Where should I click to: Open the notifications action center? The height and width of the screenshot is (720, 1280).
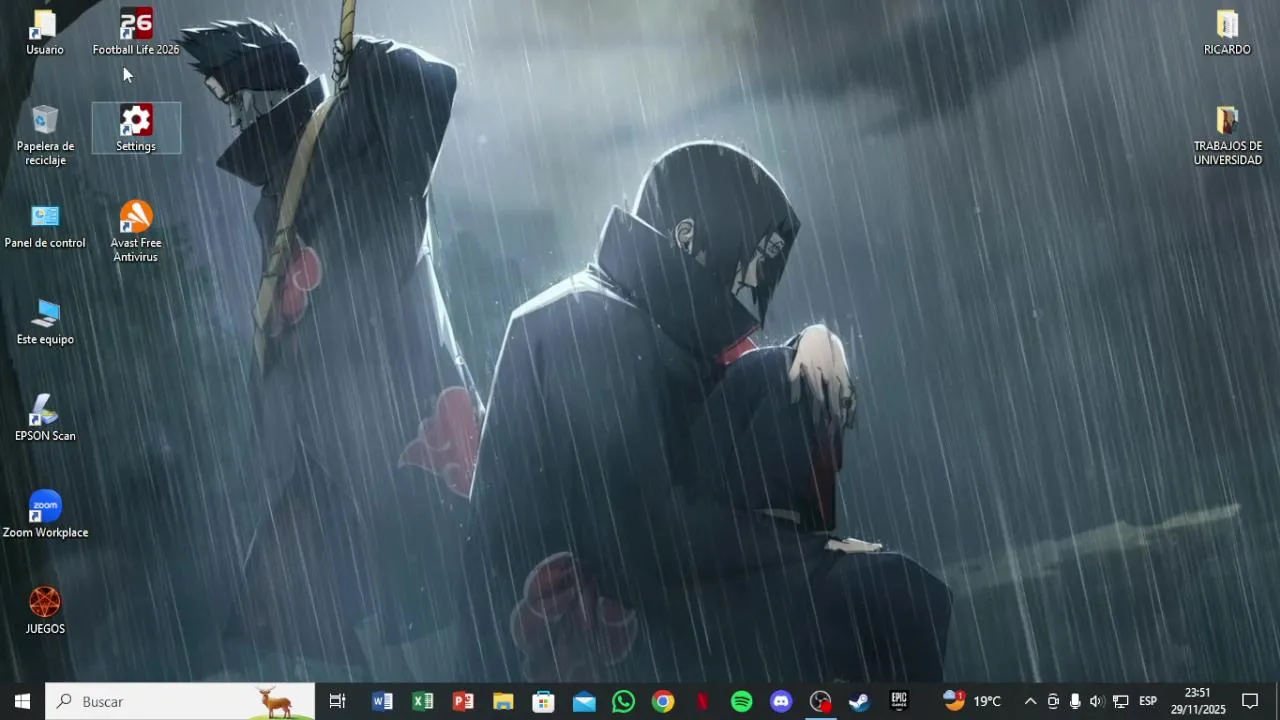click(1250, 701)
